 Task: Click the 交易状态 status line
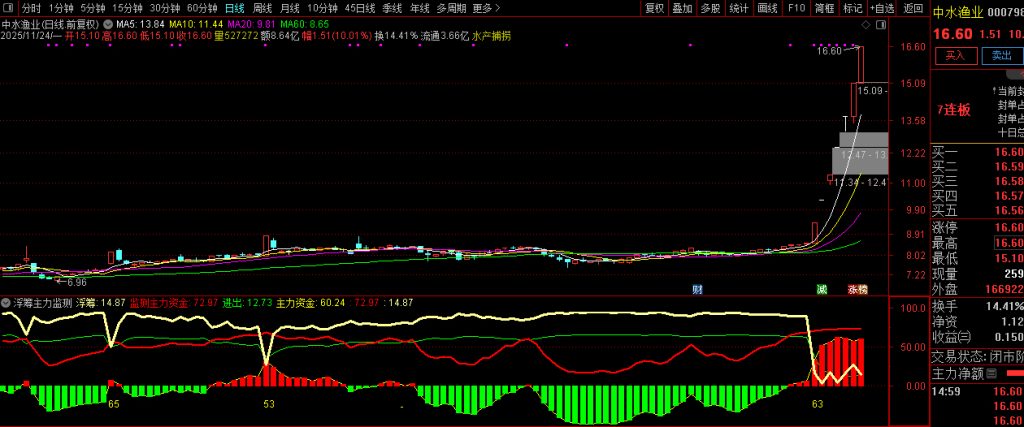coord(978,356)
